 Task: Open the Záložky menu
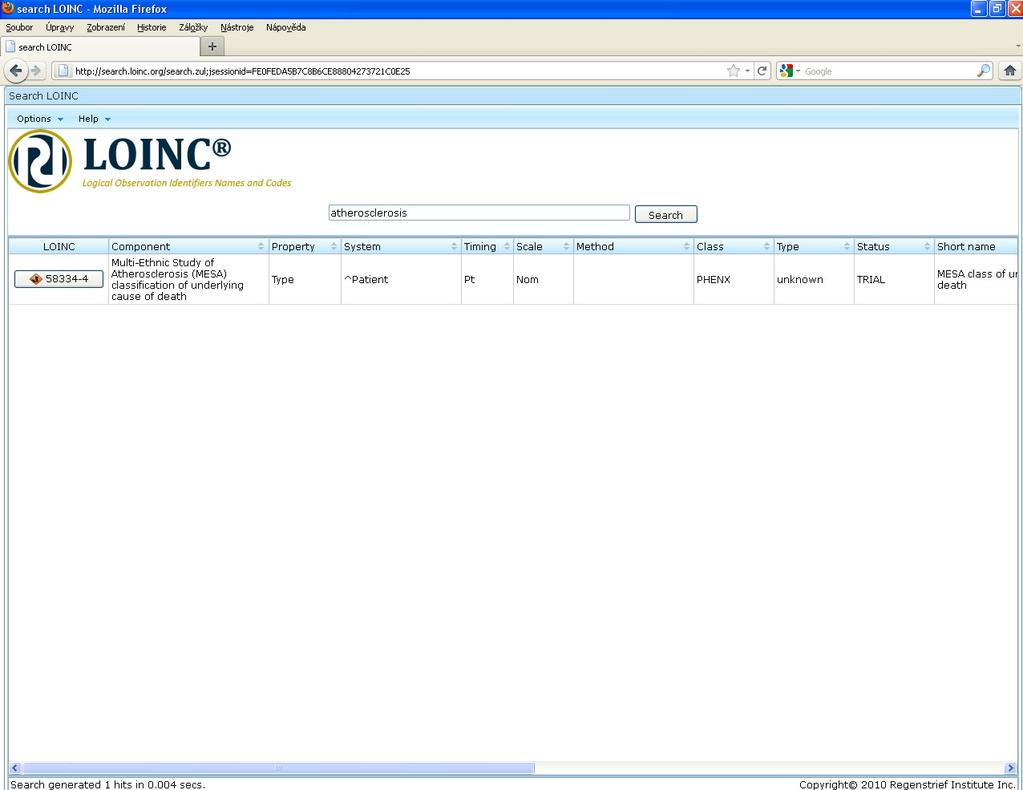193,27
